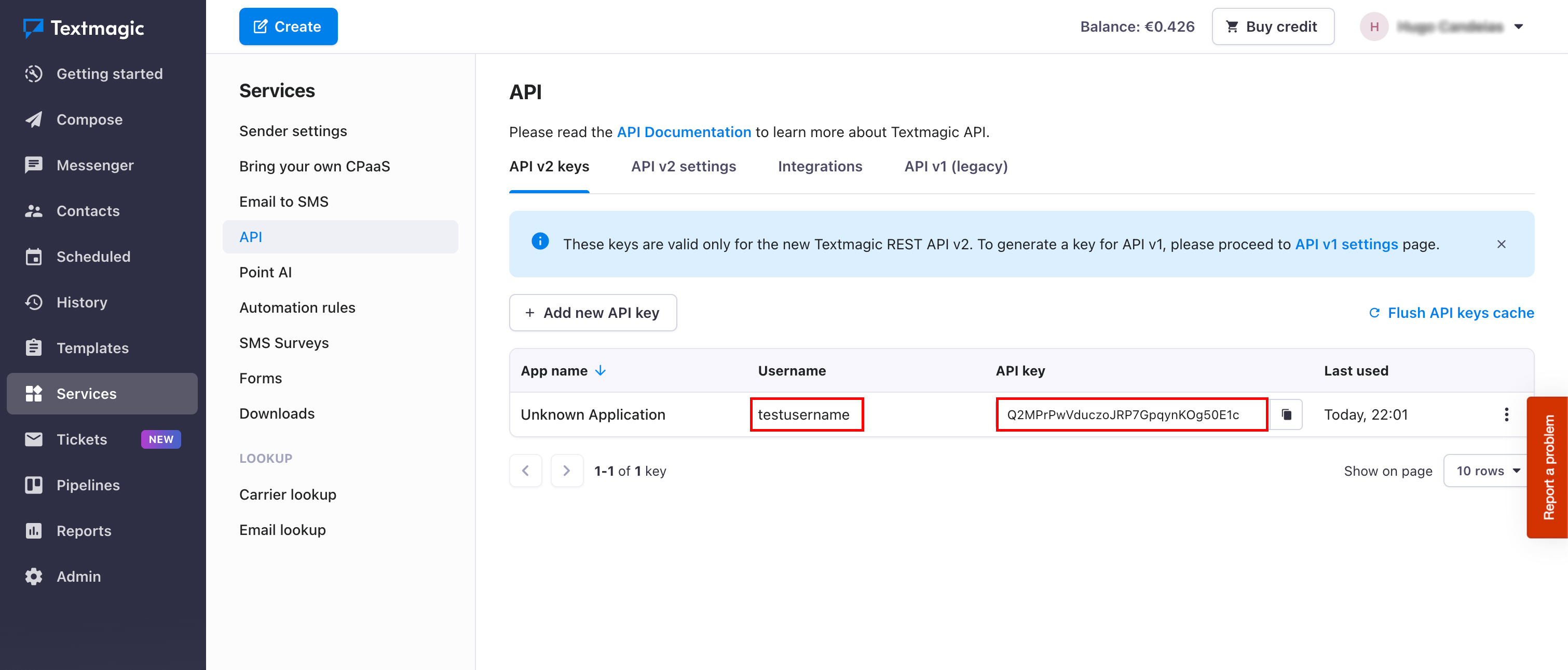Open the API v1 (legacy) tab
Screen dimensions: 1568x670
click(x=956, y=166)
